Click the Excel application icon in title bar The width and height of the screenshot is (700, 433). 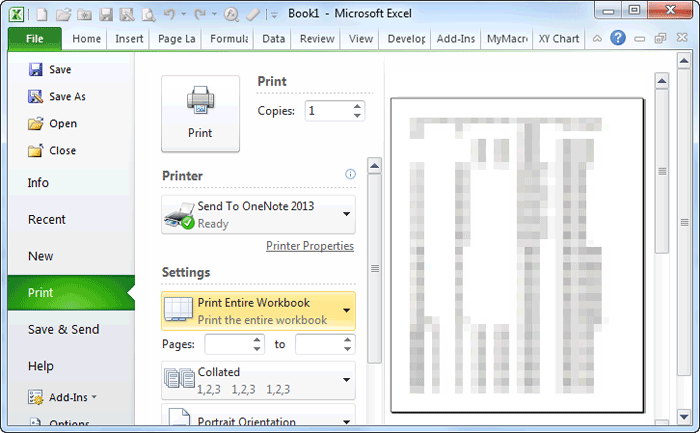click(x=17, y=14)
